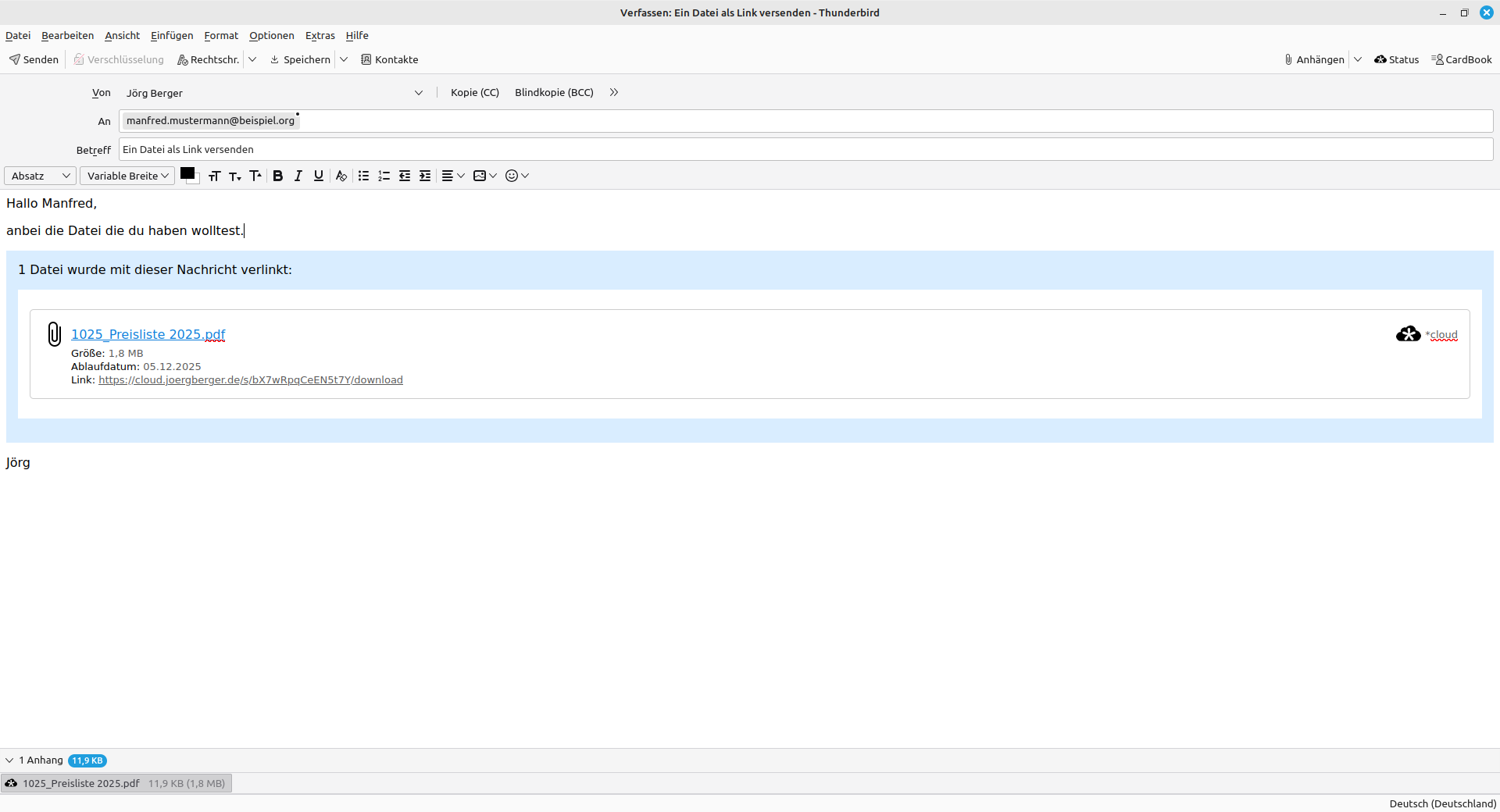Click the 1025_Preisliste 2025.pdf link
Image resolution: width=1500 pixels, height=812 pixels.
point(148,334)
